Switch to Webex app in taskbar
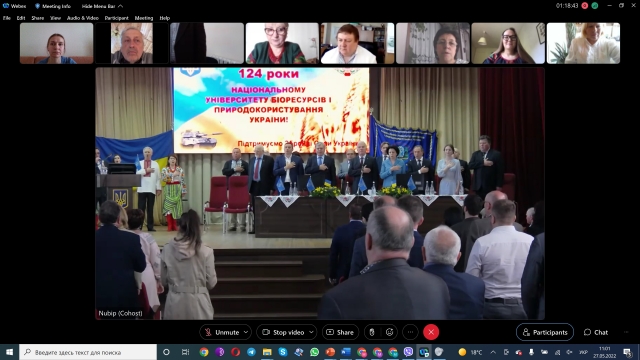This screenshot has width=640, height=360. tap(424, 352)
